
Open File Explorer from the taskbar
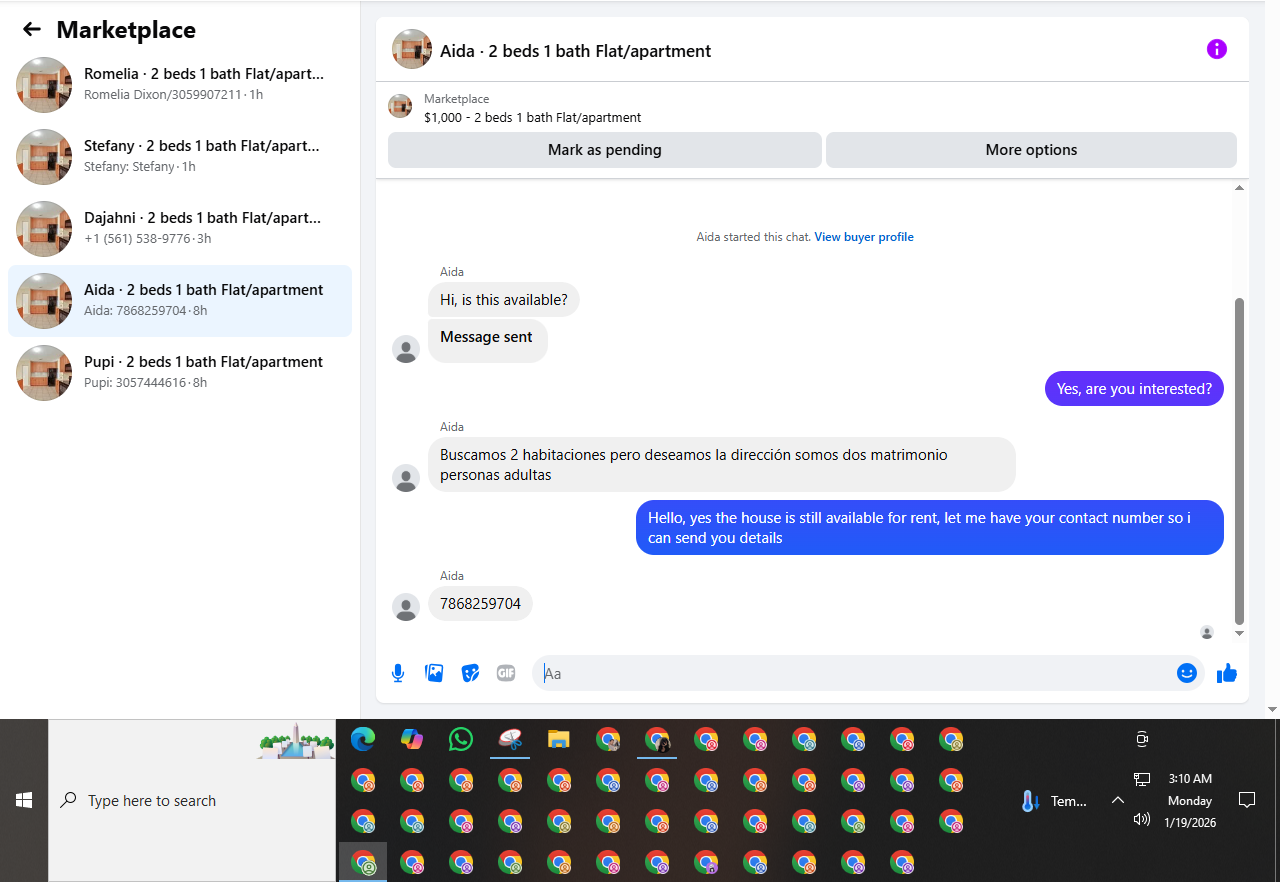click(x=559, y=740)
